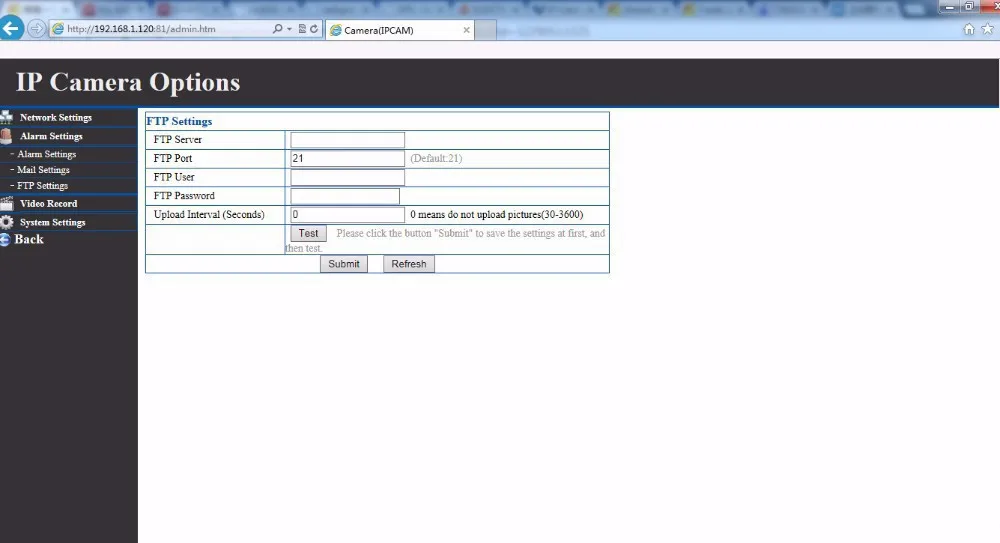The height and width of the screenshot is (543, 1000).
Task: Click the Back arrow icon in sidebar
Action: 5,240
